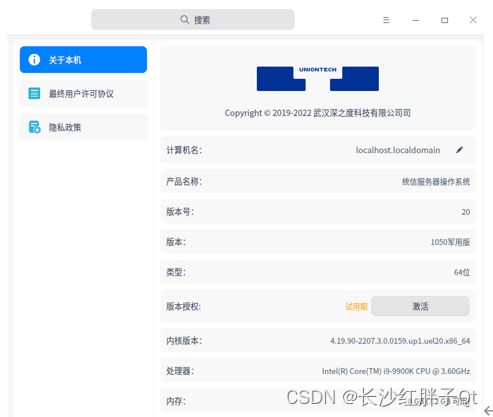Click the privacy policy icon beside 隐私政策
The image size is (493, 417).
[34, 127]
